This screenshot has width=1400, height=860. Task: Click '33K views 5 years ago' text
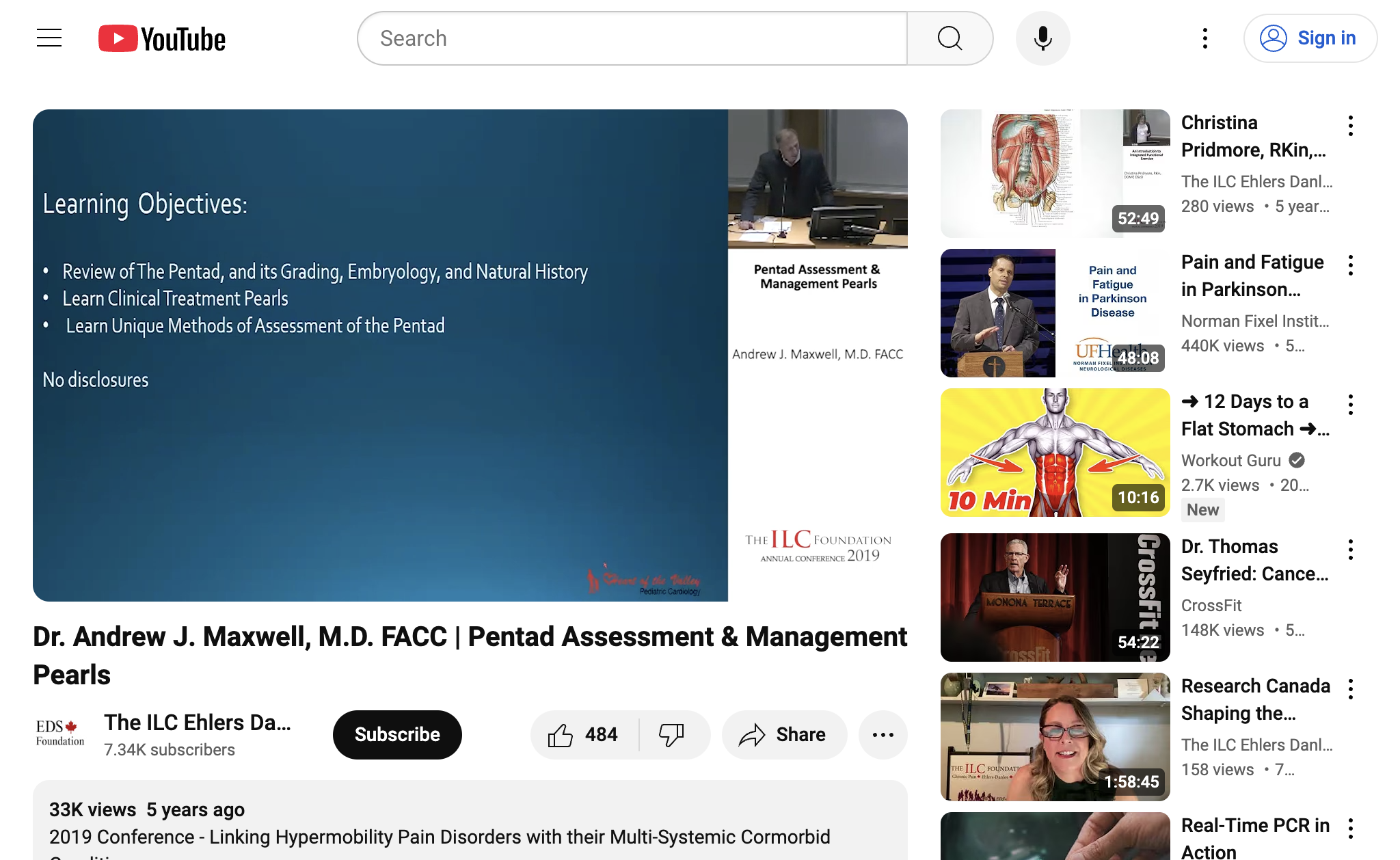(147, 810)
